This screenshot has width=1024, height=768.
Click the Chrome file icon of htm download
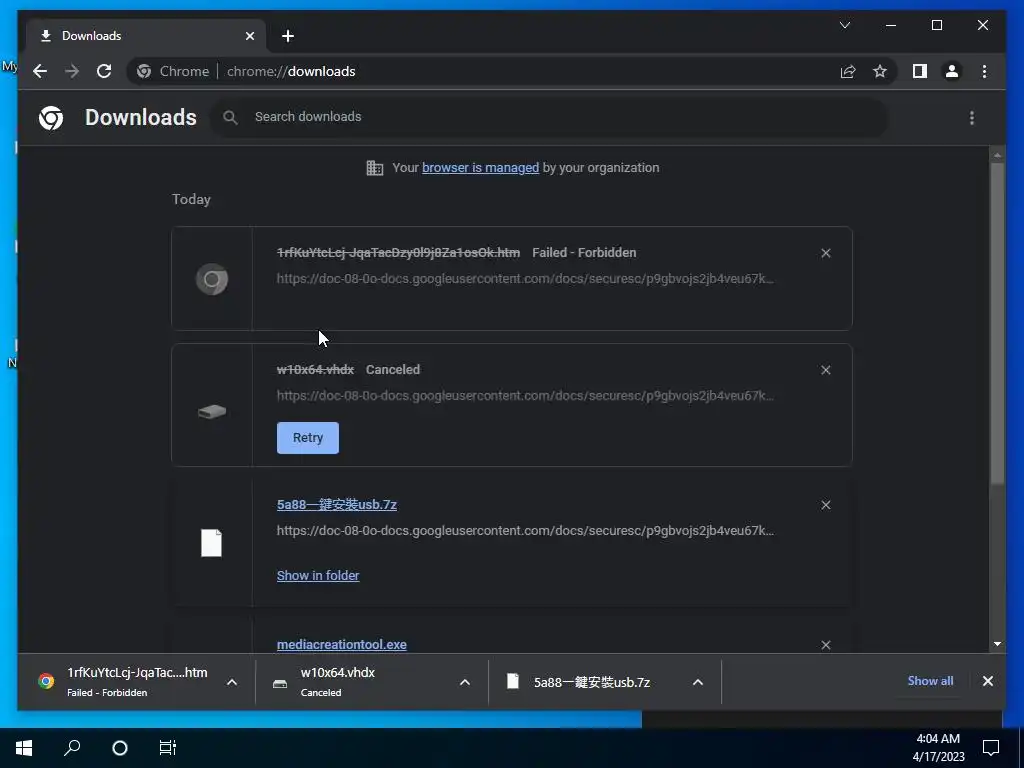212,280
